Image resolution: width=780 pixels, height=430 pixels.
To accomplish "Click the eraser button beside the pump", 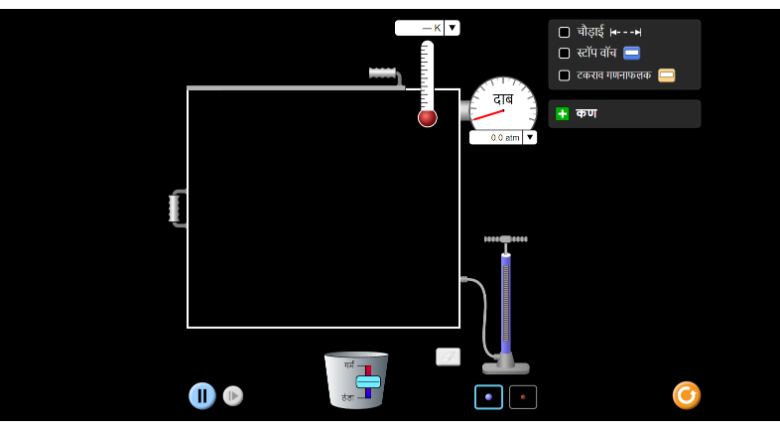I will point(448,357).
